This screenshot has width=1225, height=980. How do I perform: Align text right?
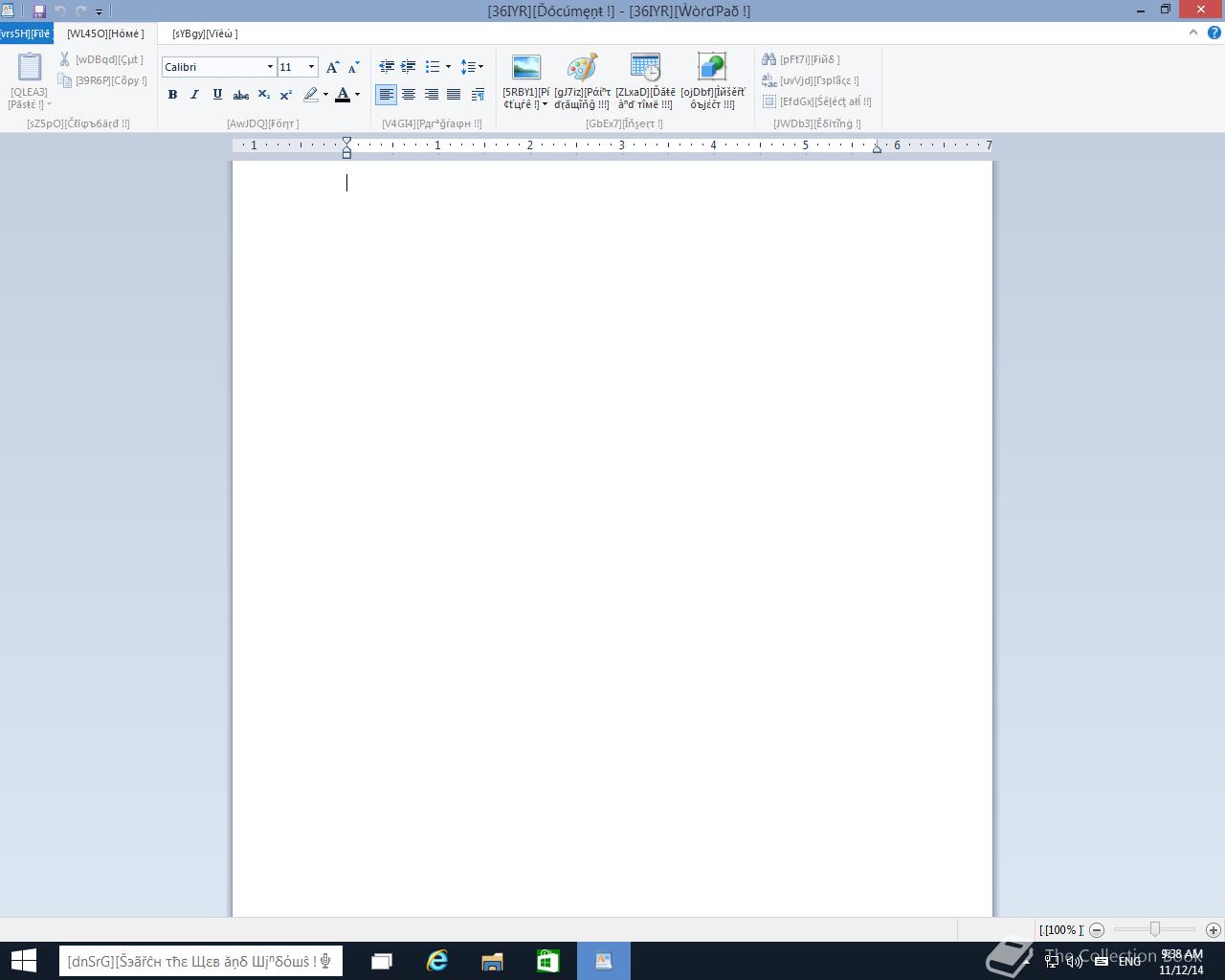click(x=432, y=94)
